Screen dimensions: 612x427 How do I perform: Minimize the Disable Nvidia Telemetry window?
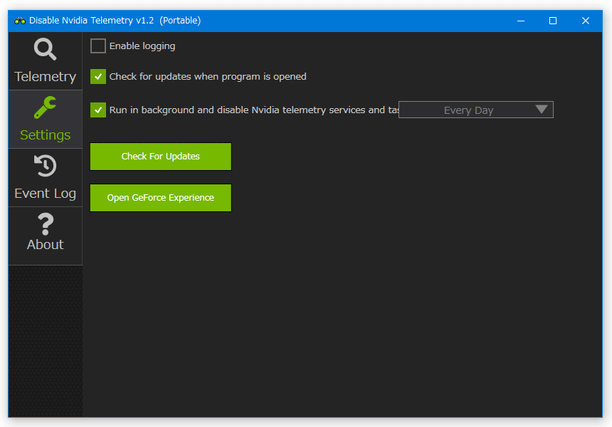pyautogui.click(x=521, y=21)
